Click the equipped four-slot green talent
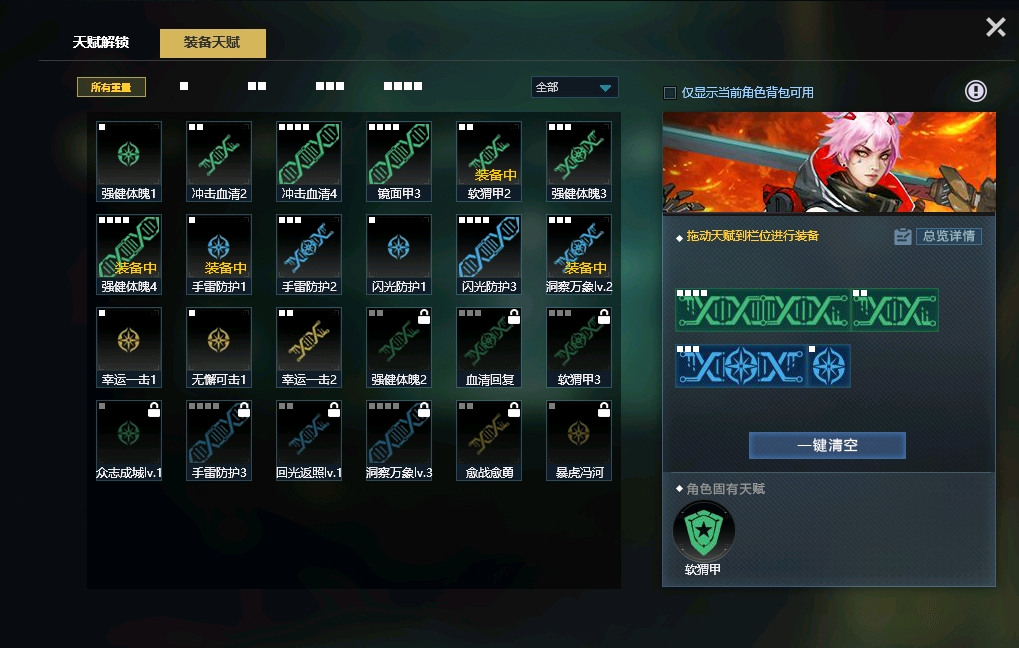1019x648 pixels. pos(763,310)
